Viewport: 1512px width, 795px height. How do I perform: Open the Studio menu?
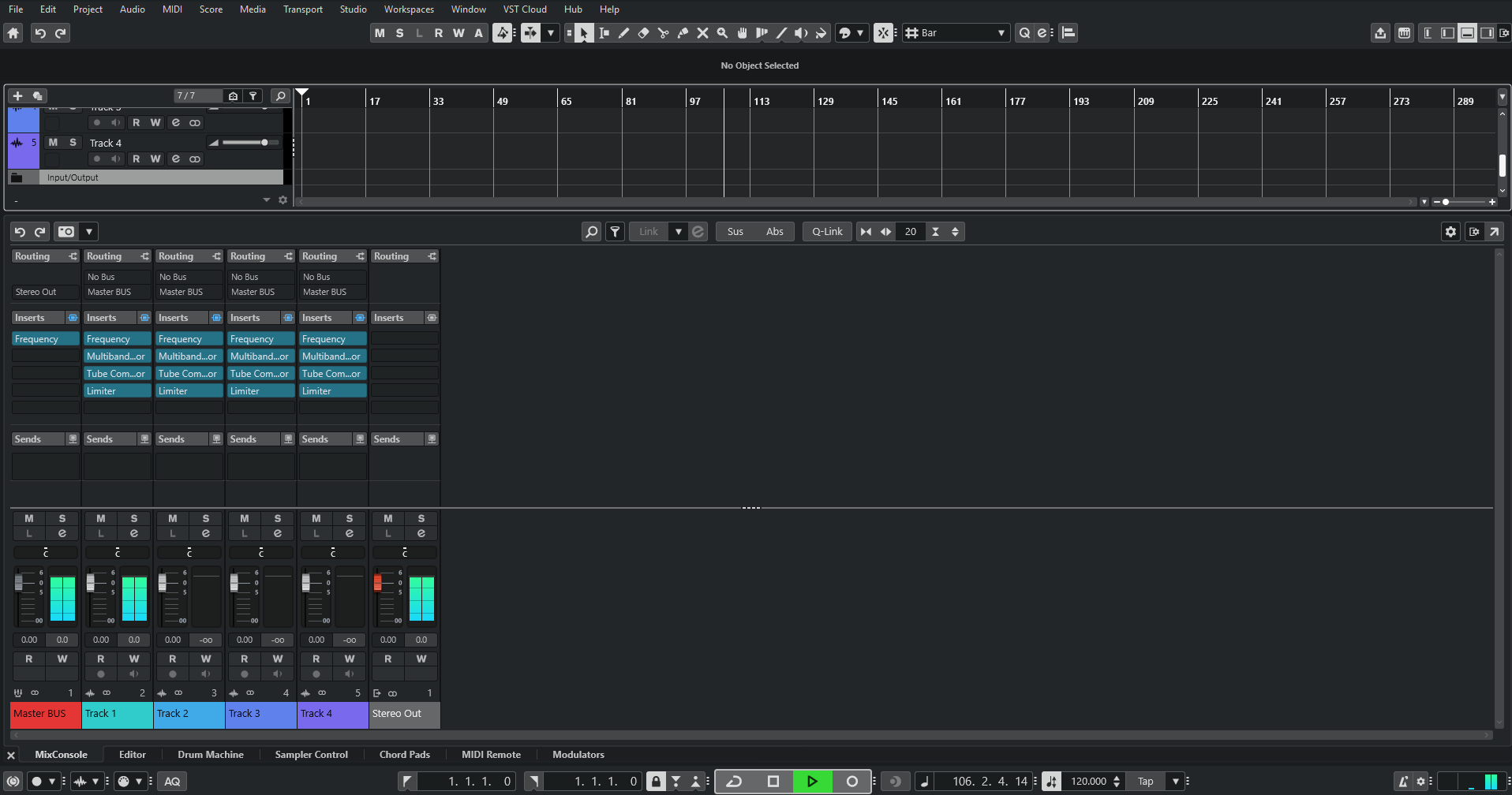[353, 9]
